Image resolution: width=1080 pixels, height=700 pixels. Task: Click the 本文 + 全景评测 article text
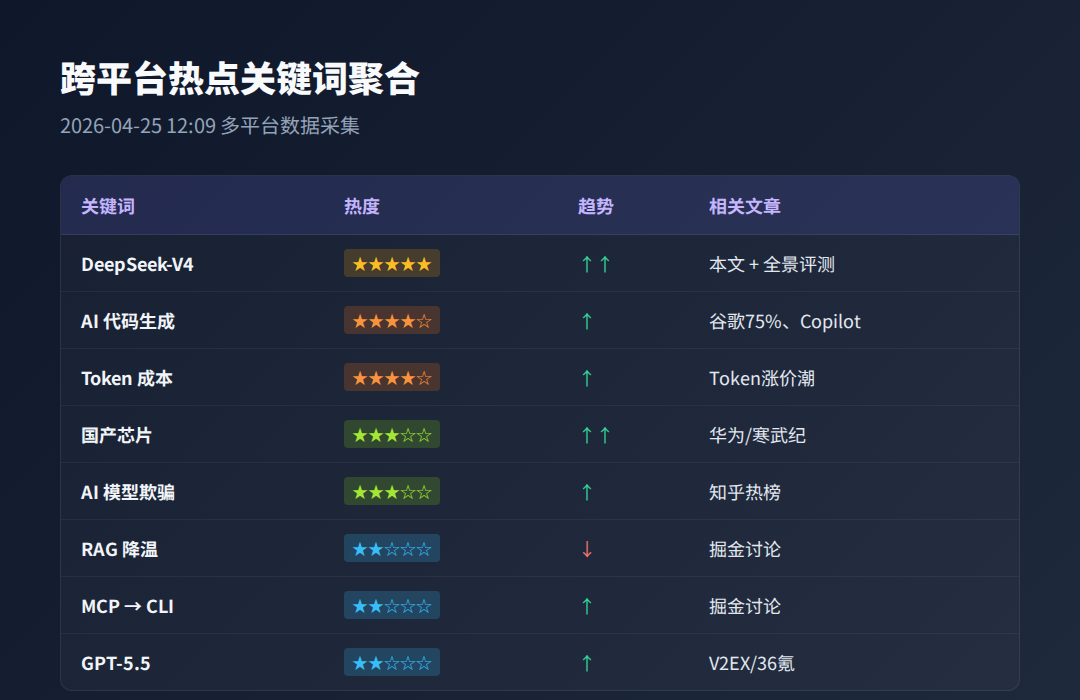[771, 265]
